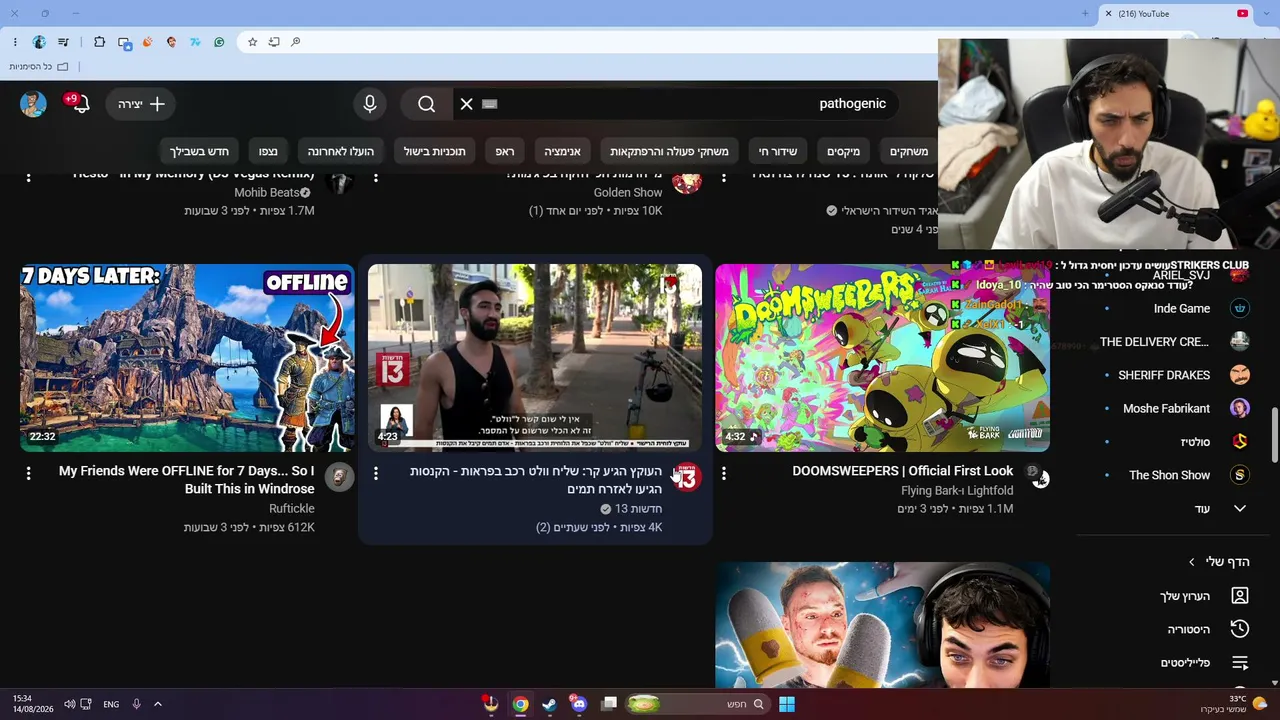Click the install app icon in address bar
Viewport: 1280px width, 720px height.
pos(274,42)
